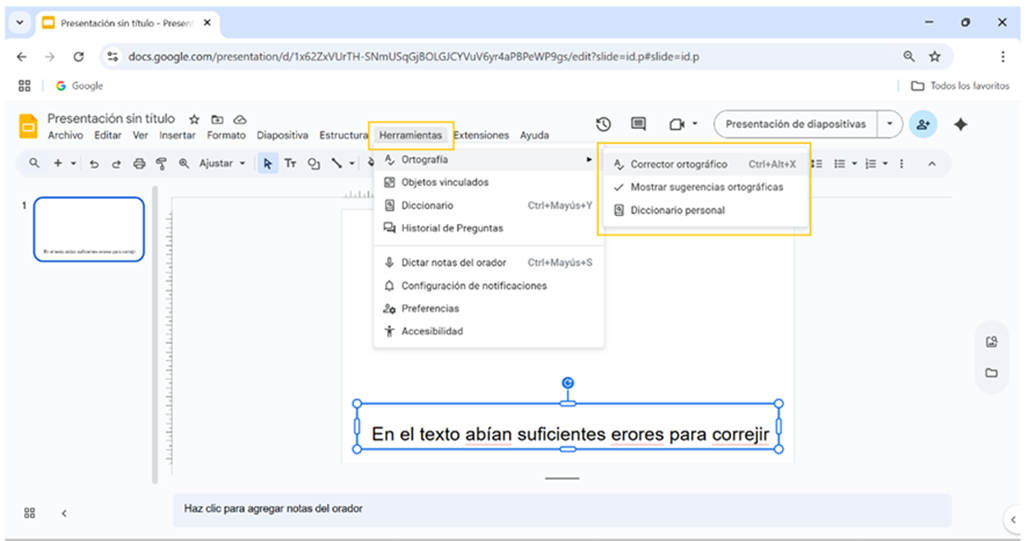The width and height of the screenshot is (1029, 541).
Task: Select slide 1 thumbnail
Action: (89, 229)
